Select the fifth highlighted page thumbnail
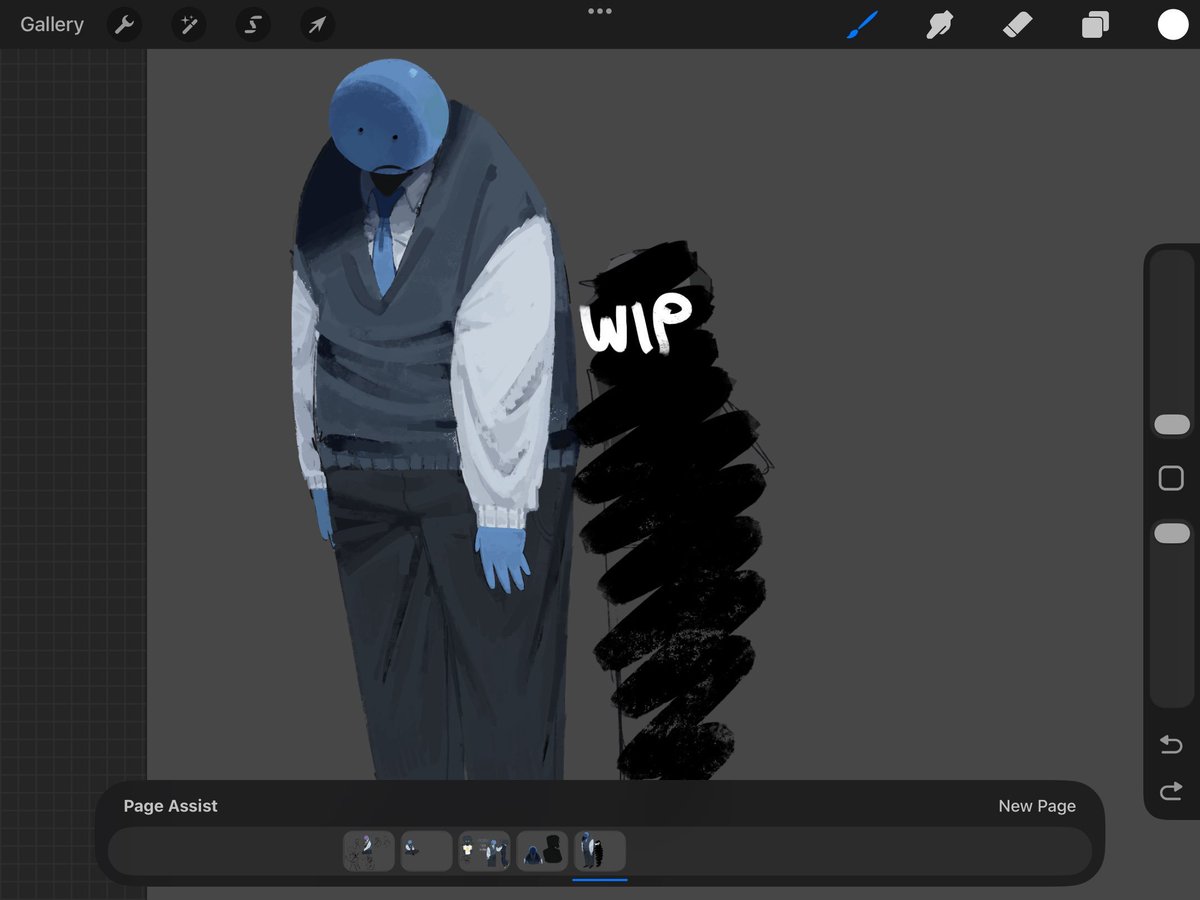This screenshot has height=900, width=1200. click(600, 851)
